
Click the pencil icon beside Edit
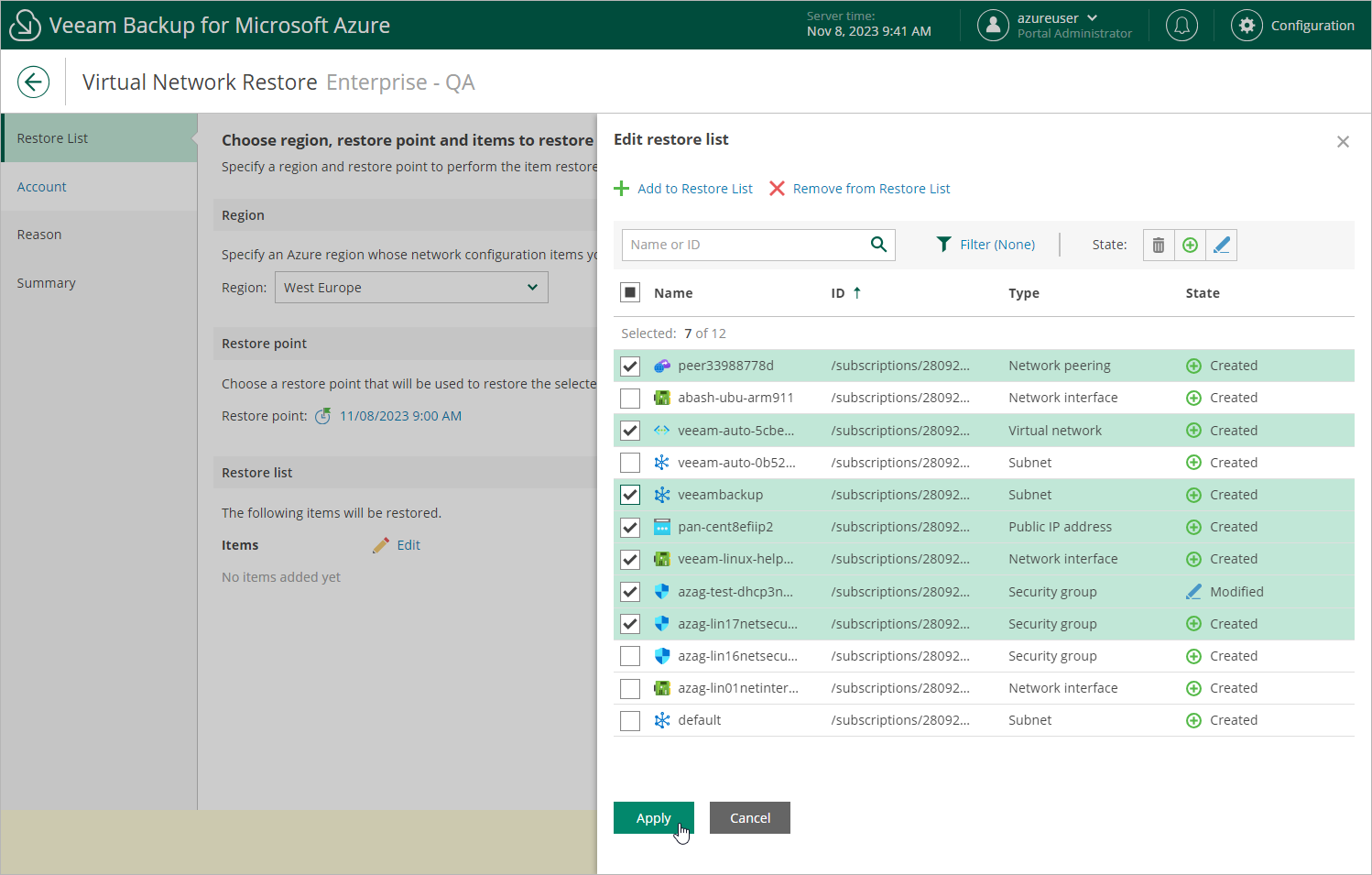point(381,545)
